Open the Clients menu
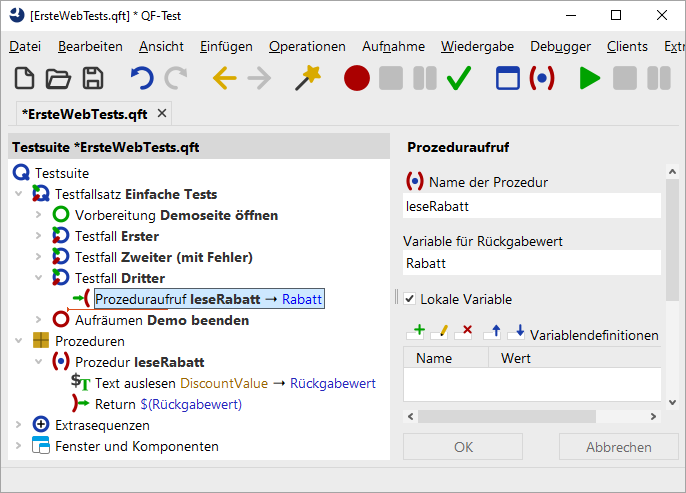Screen dimensions: 686x493 (627, 46)
